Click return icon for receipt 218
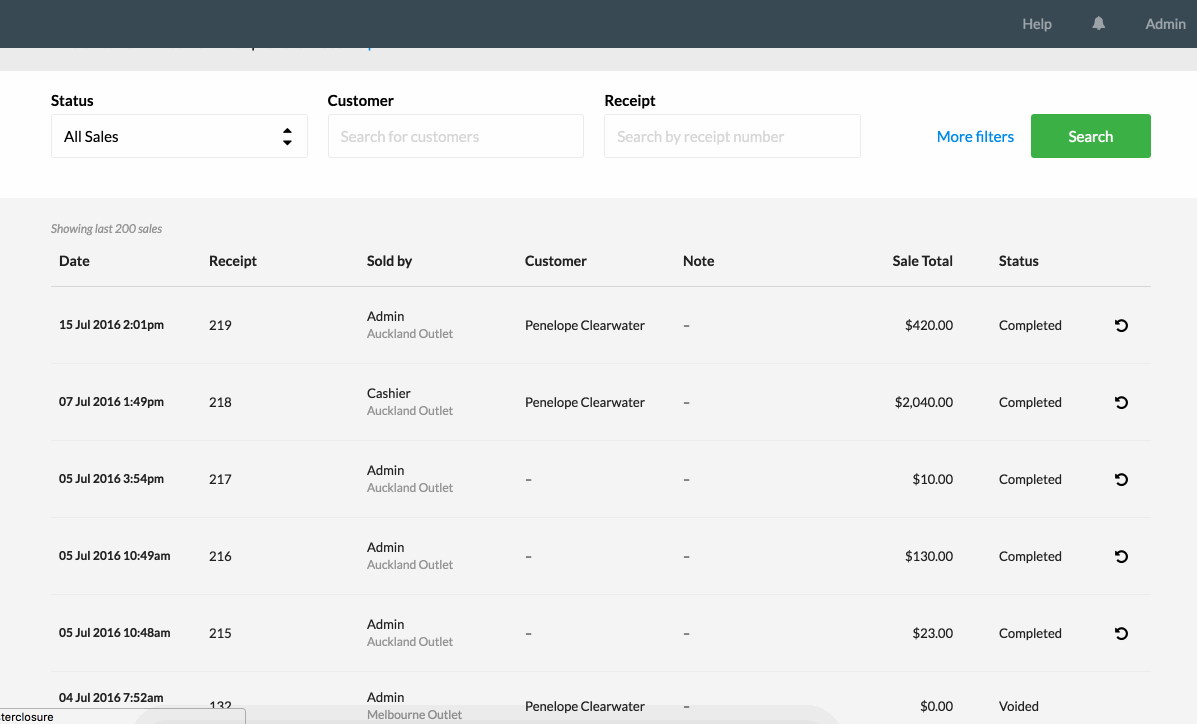Image resolution: width=1197 pixels, height=724 pixels. click(1121, 402)
